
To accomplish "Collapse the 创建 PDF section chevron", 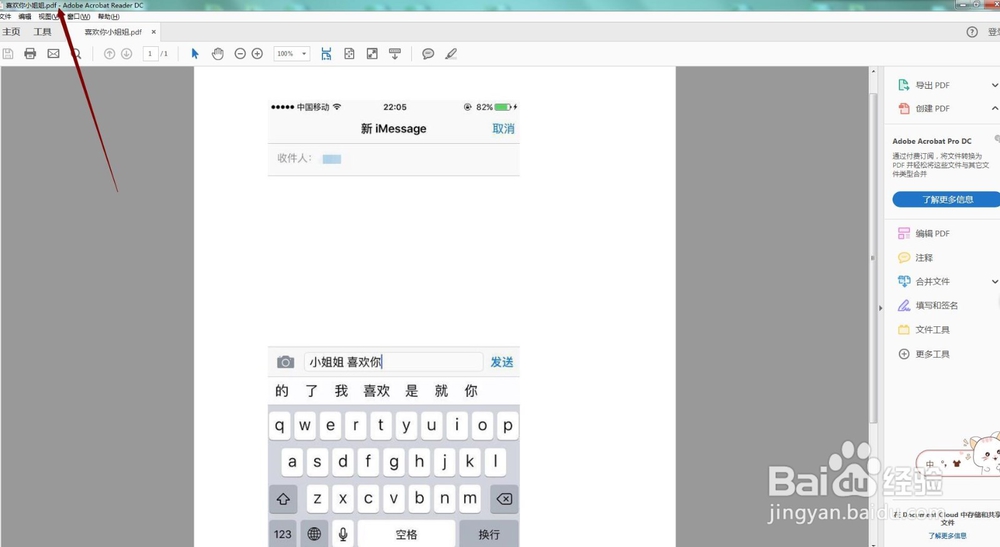I will (994, 109).
